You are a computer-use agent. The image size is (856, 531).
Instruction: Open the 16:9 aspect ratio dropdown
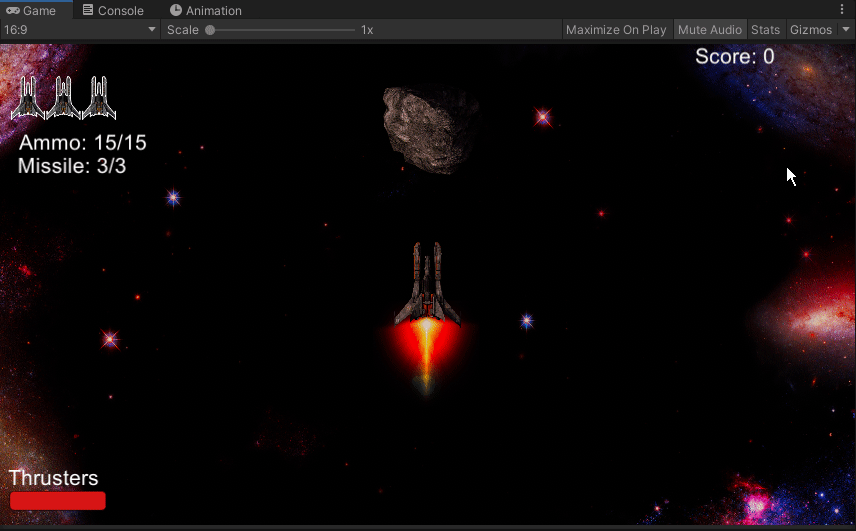[x=80, y=30]
